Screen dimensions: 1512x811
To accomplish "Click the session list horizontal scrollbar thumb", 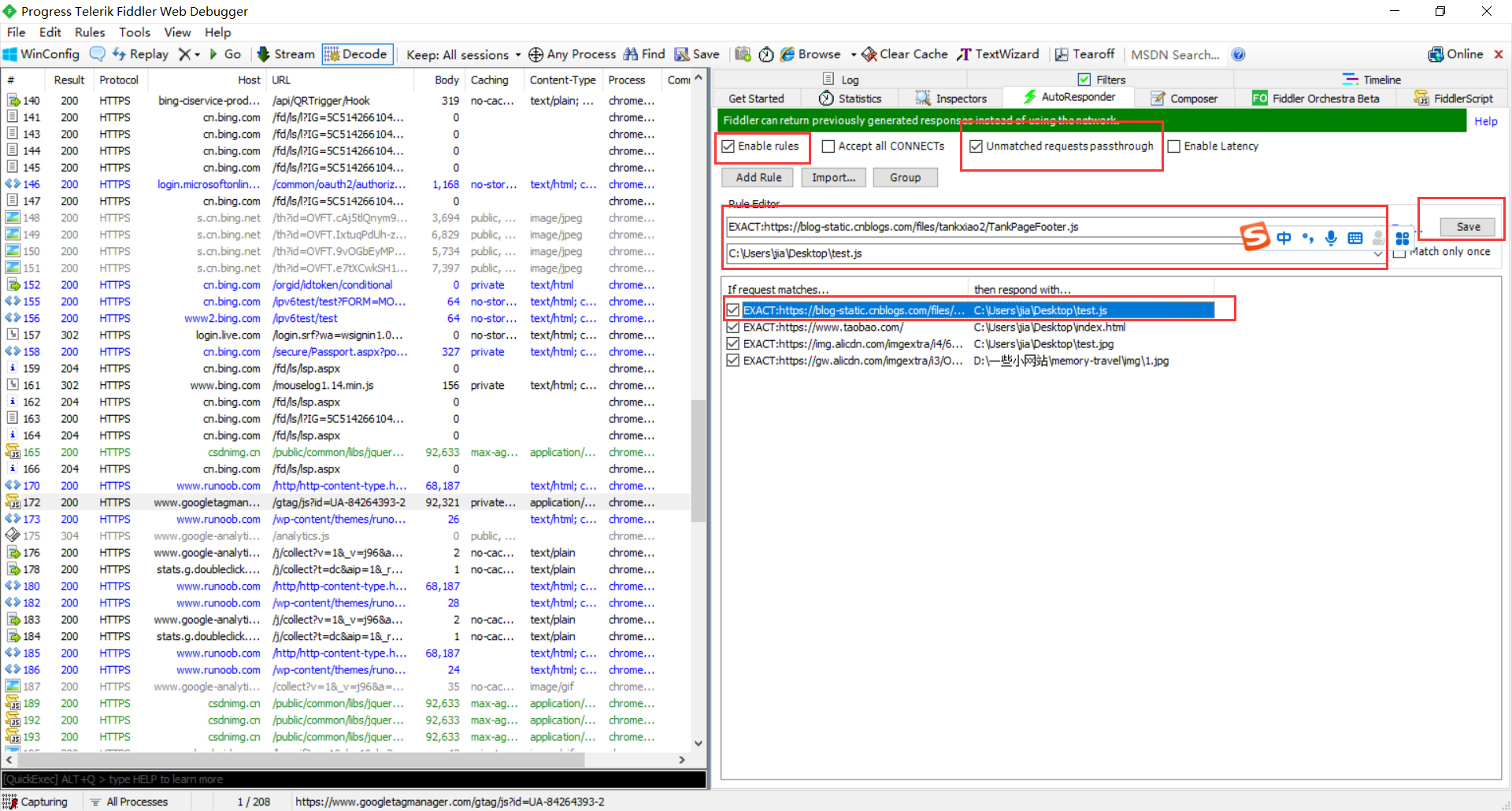I will [x=302, y=761].
